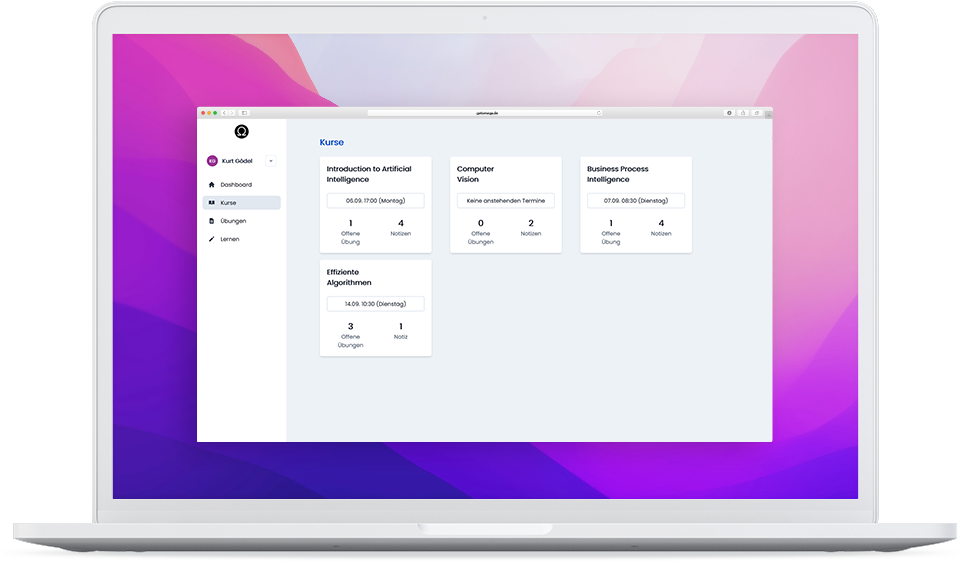Screen dimensions: 960x562
Task: Click the Keine anstehenden Termine box
Action: [506, 201]
